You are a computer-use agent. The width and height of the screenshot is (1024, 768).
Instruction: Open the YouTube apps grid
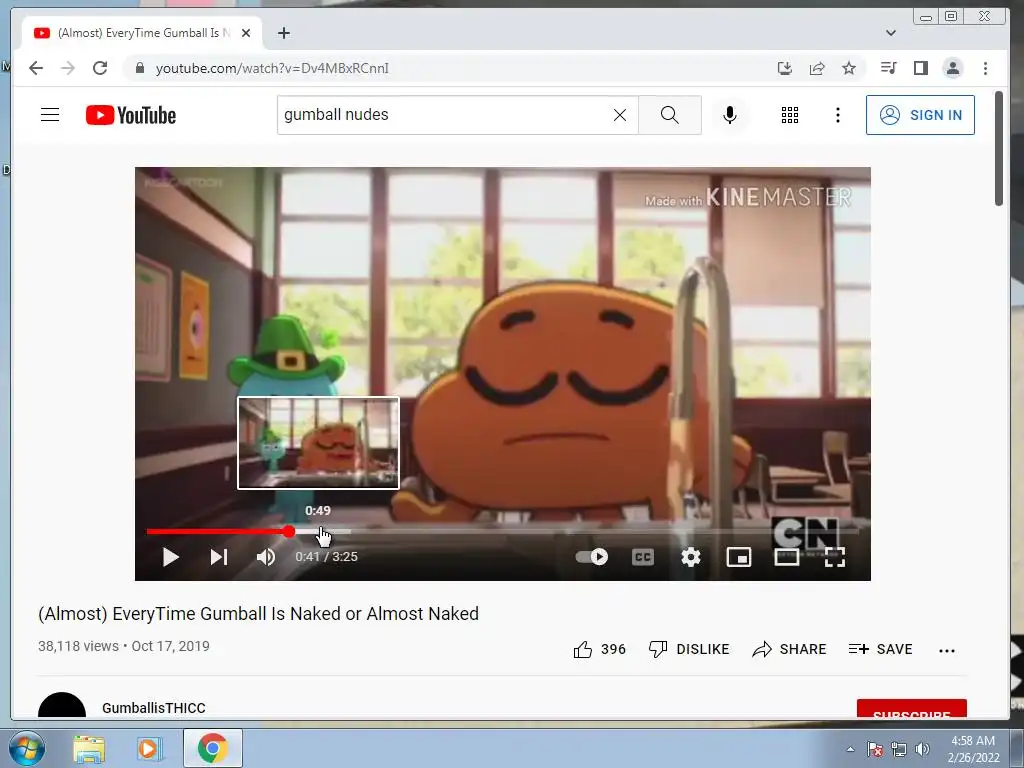790,115
